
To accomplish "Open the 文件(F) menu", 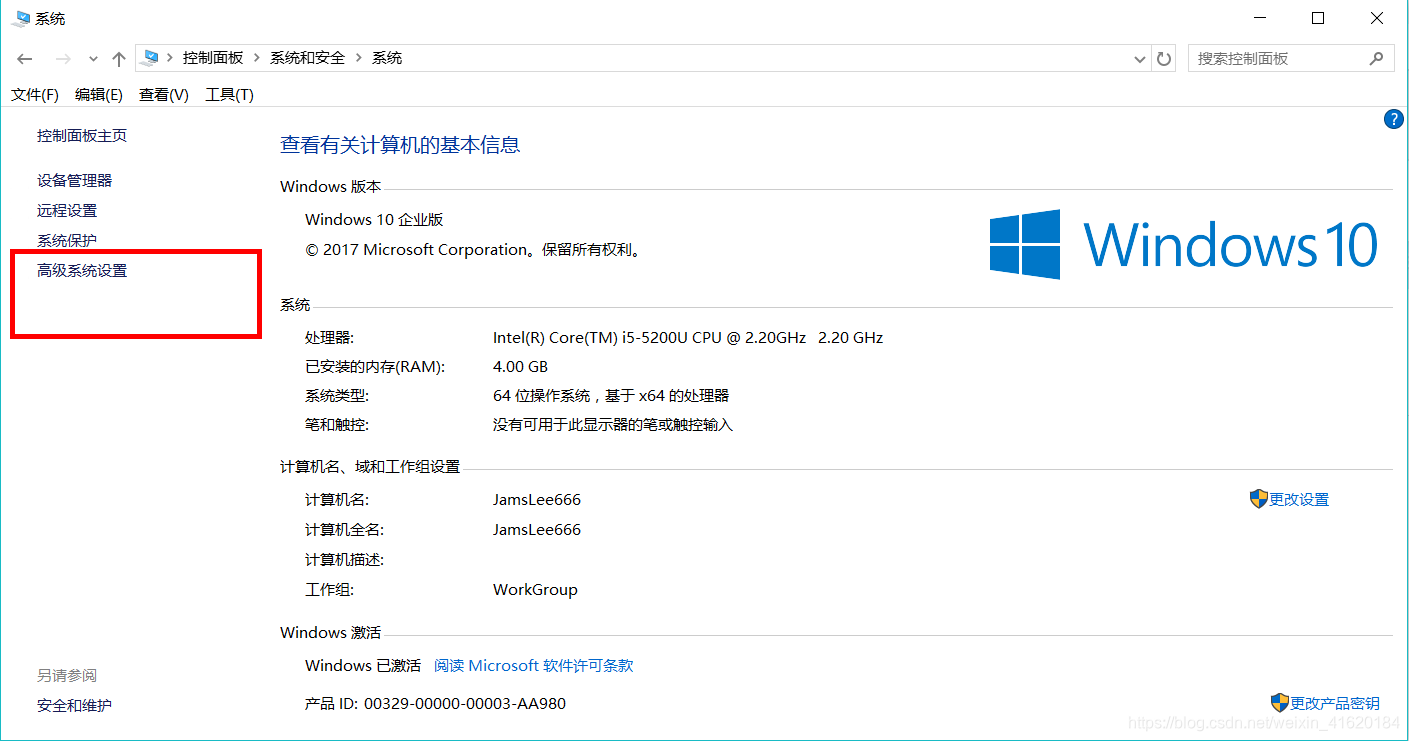I will point(35,95).
